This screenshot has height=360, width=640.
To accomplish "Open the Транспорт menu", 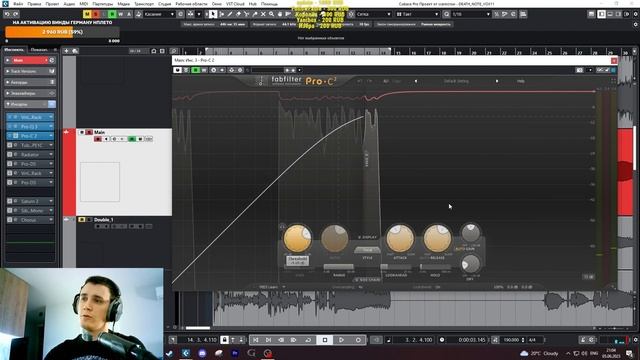I will (x=144, y=4).
